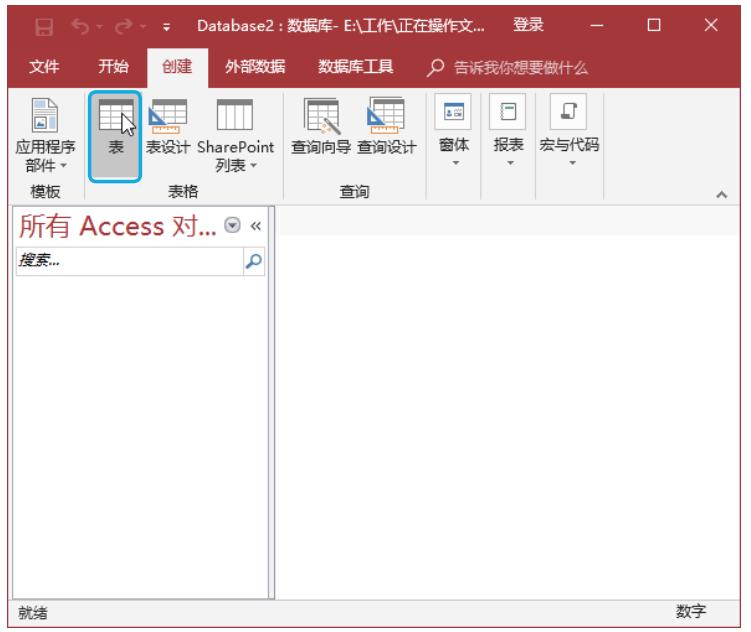Click the magnifier search icon in navigation pane
The width and height of the screenshot is (751, 632).
(x=253, y=261)
